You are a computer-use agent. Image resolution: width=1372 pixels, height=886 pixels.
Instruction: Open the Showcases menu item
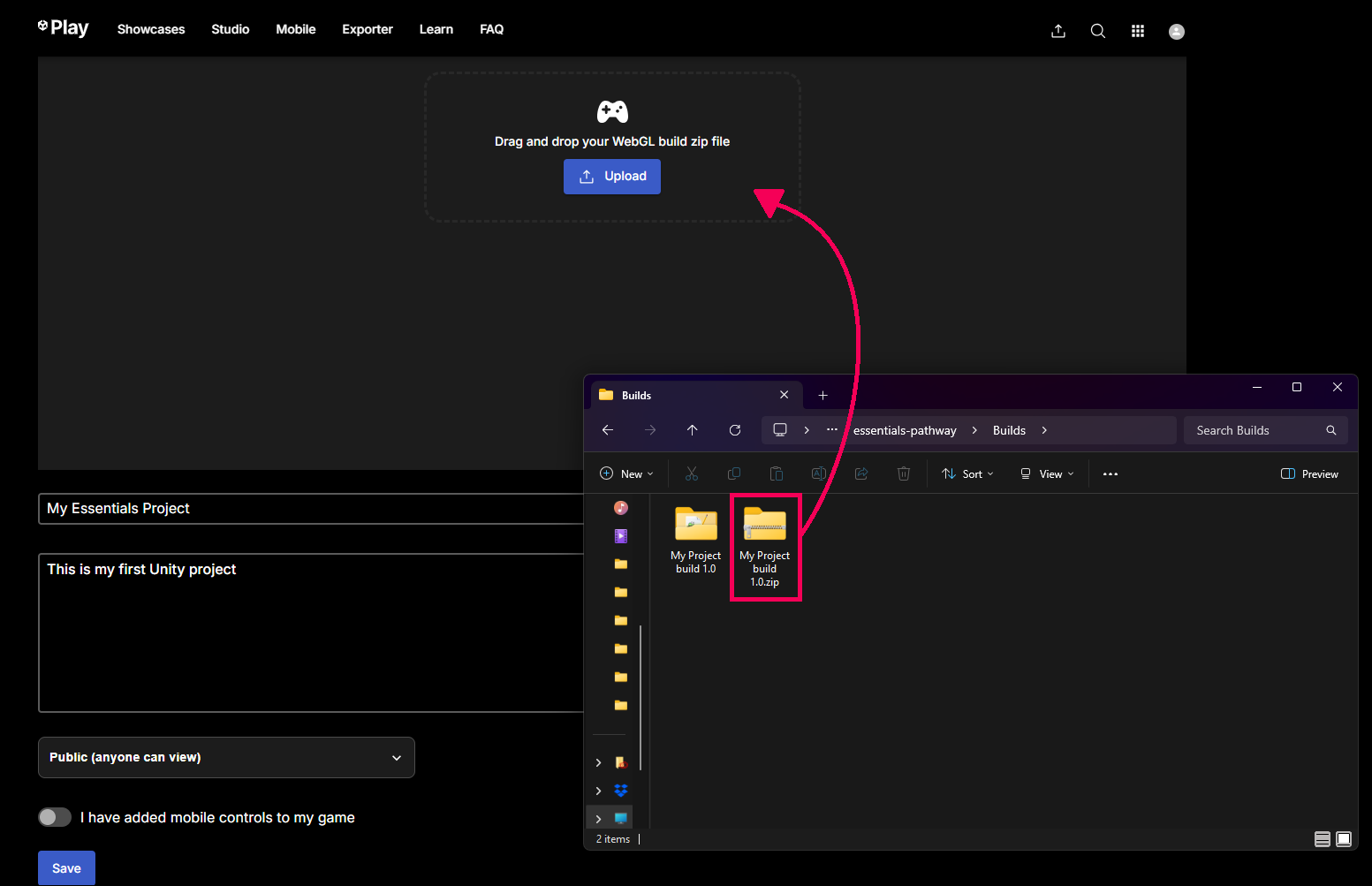pos(151,29)
